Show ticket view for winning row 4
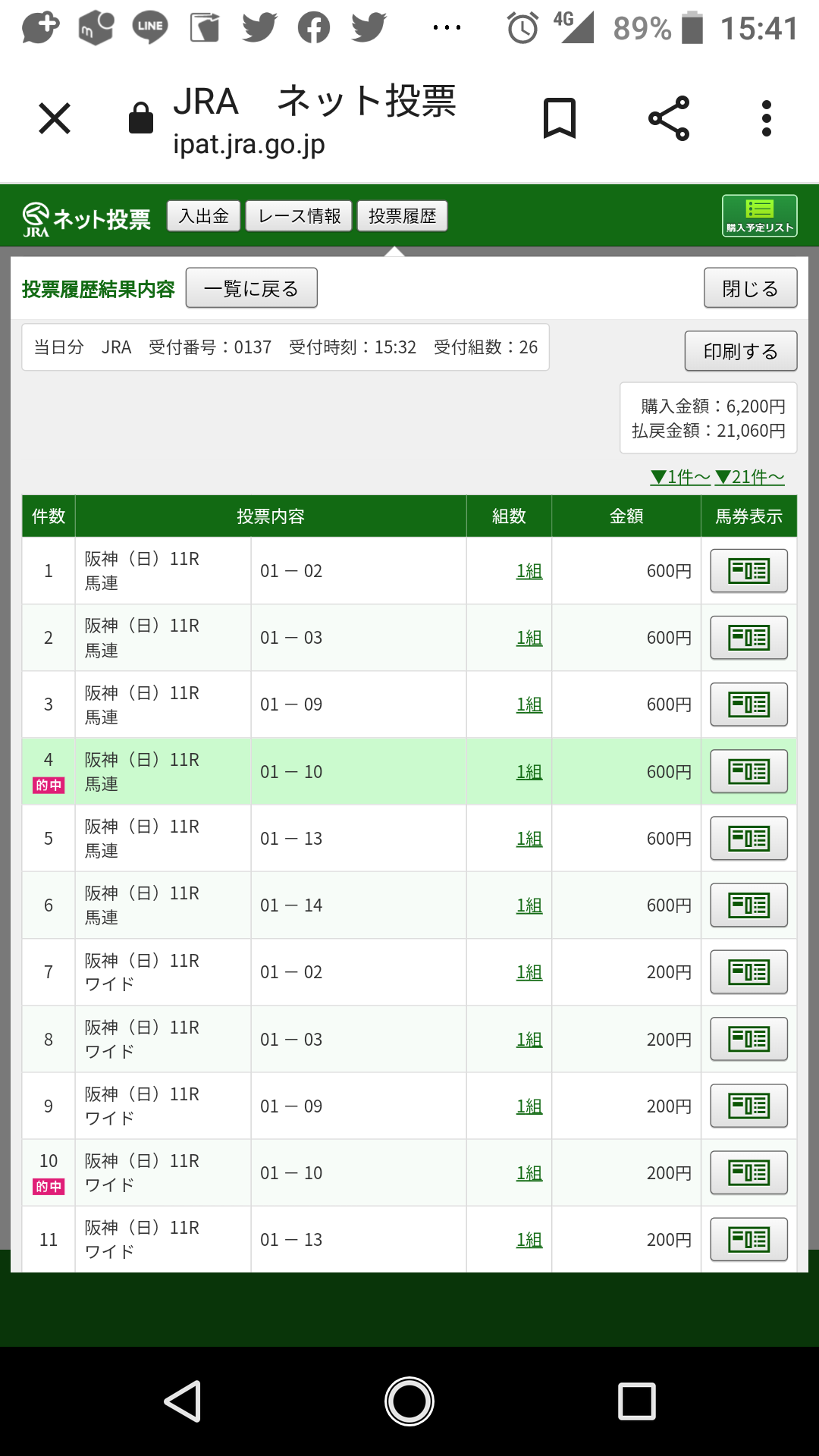Viewport: 819px width, 1456px height. tap(748, 771)
